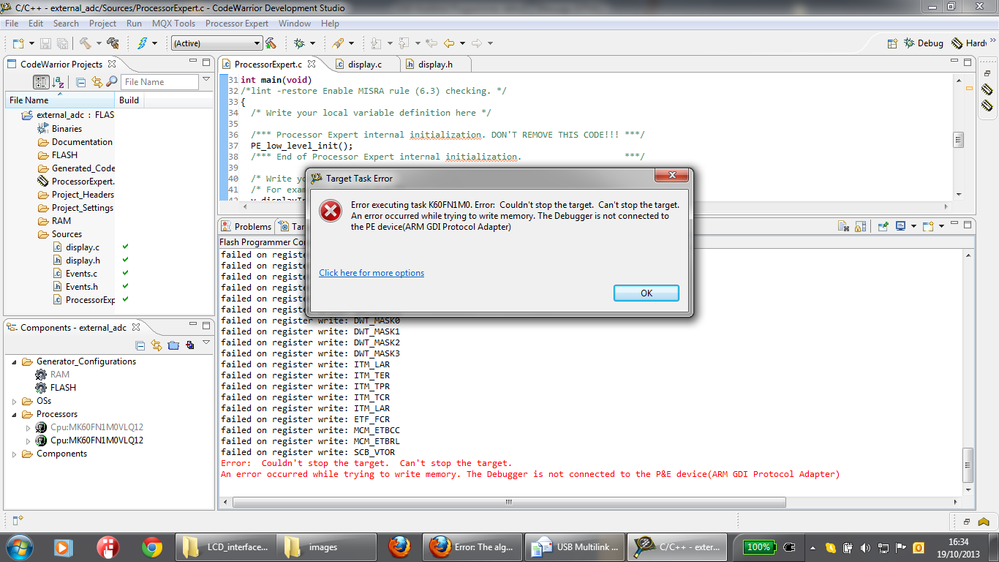The height and width of the screenshot is (562, 999).
Task: Select Events.h in the Sources folder
Action: point(82,287)
